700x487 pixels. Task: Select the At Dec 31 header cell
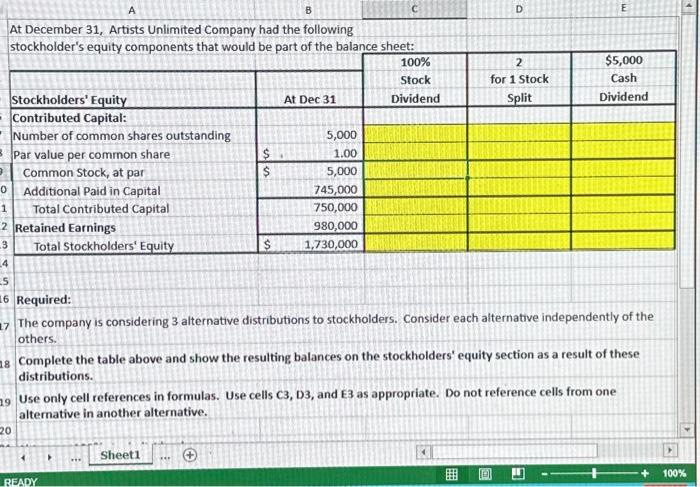309,99
